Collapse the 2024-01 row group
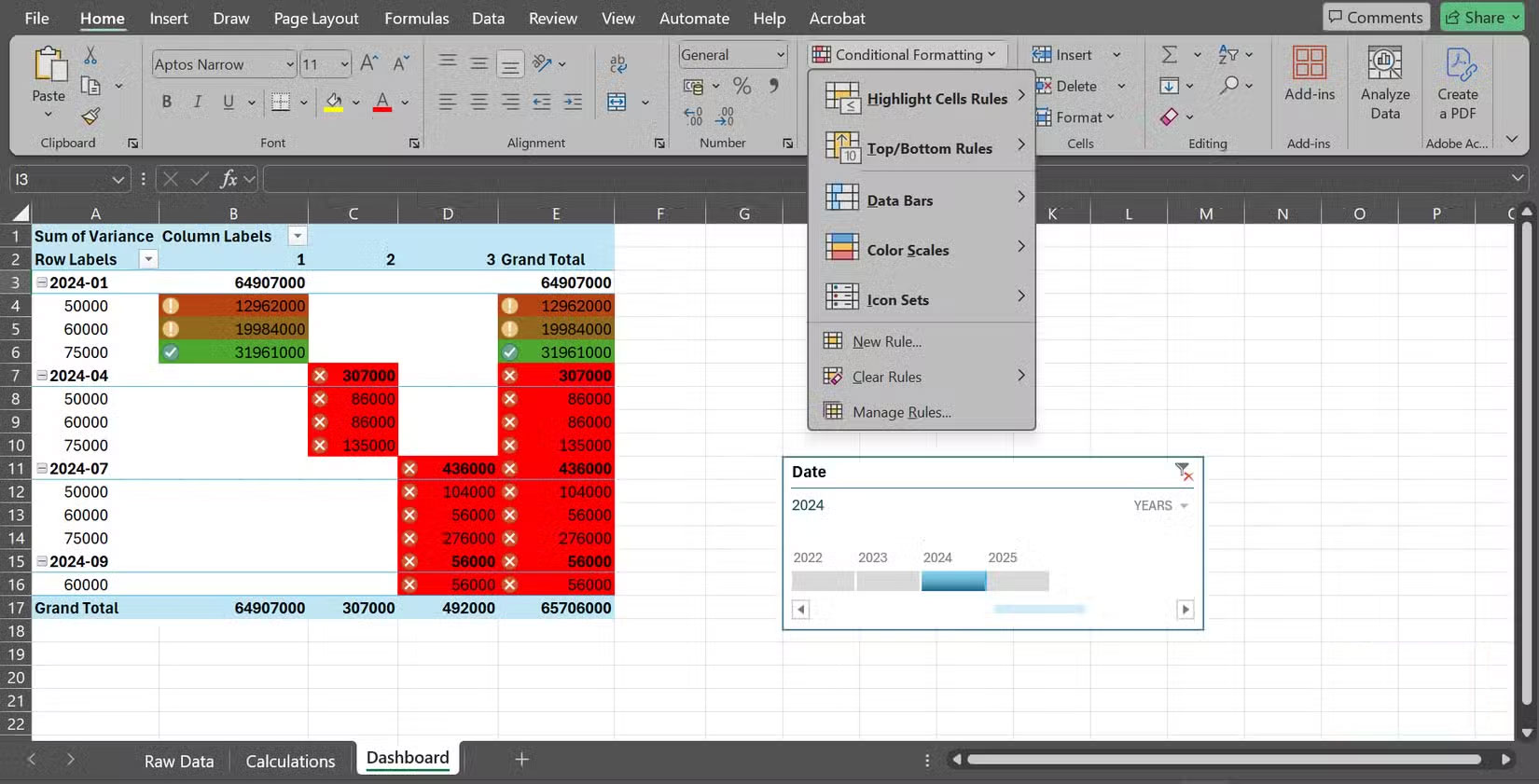1539x784 pixels. click(42, 282)
